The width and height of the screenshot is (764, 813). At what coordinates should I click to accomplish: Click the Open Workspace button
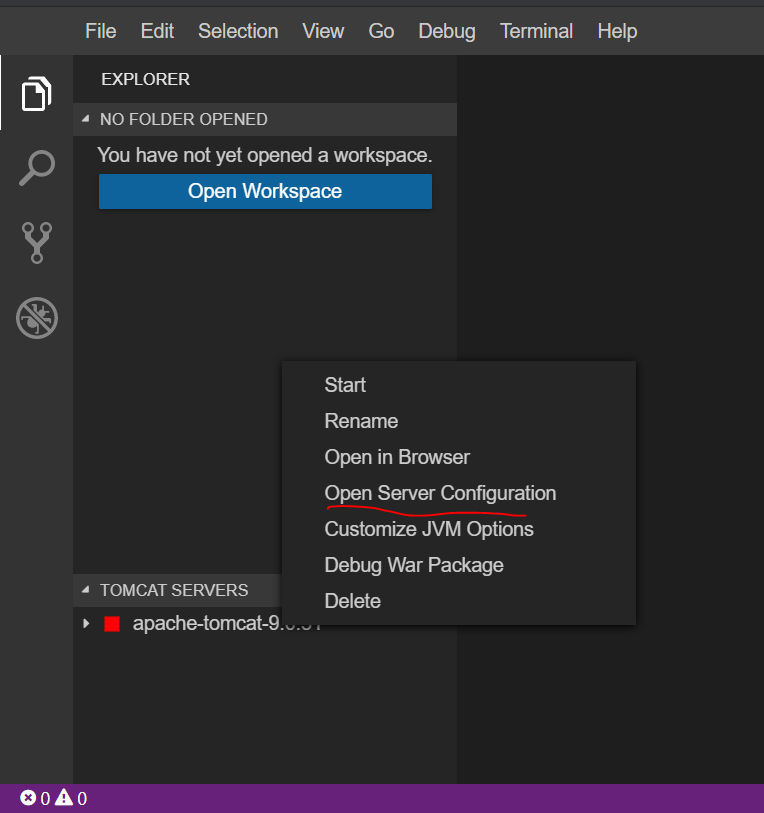tap(265, 191)
